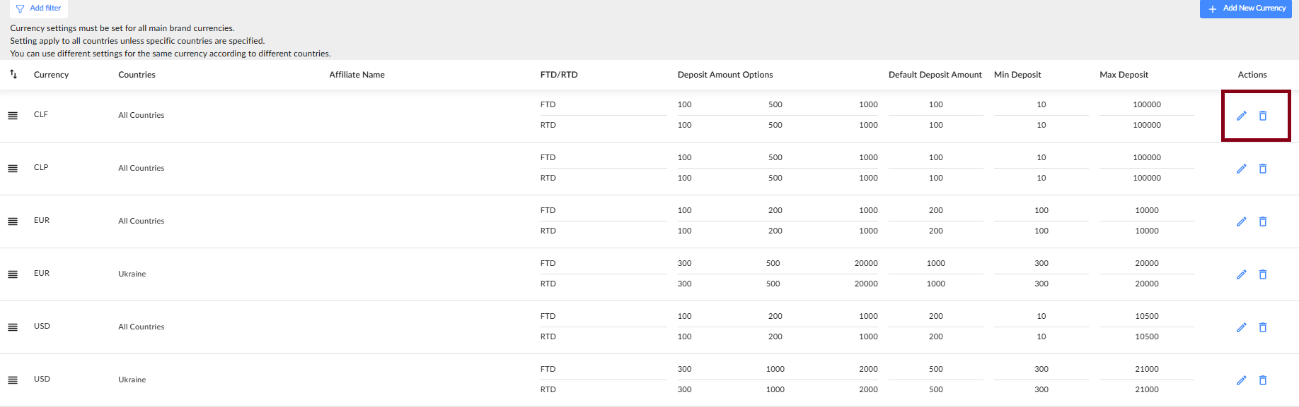
Task: Click the Countries column header
Action: click(x=136, y=75)
